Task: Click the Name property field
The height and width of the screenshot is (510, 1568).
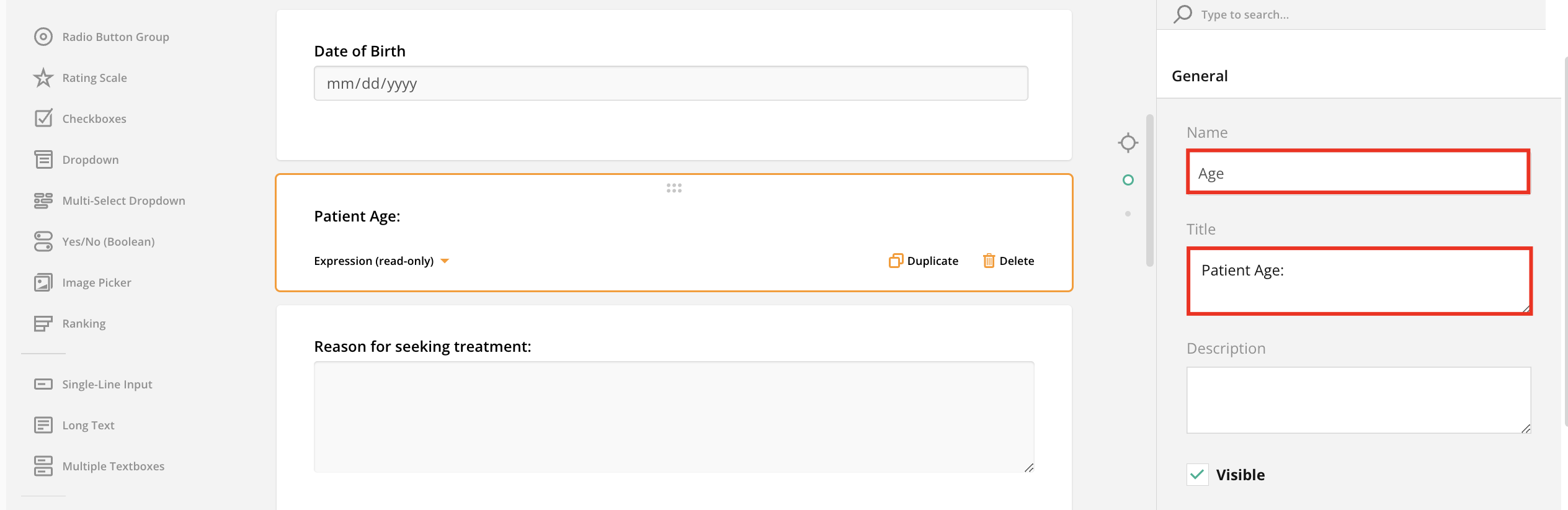Action: click(1358, 172)
